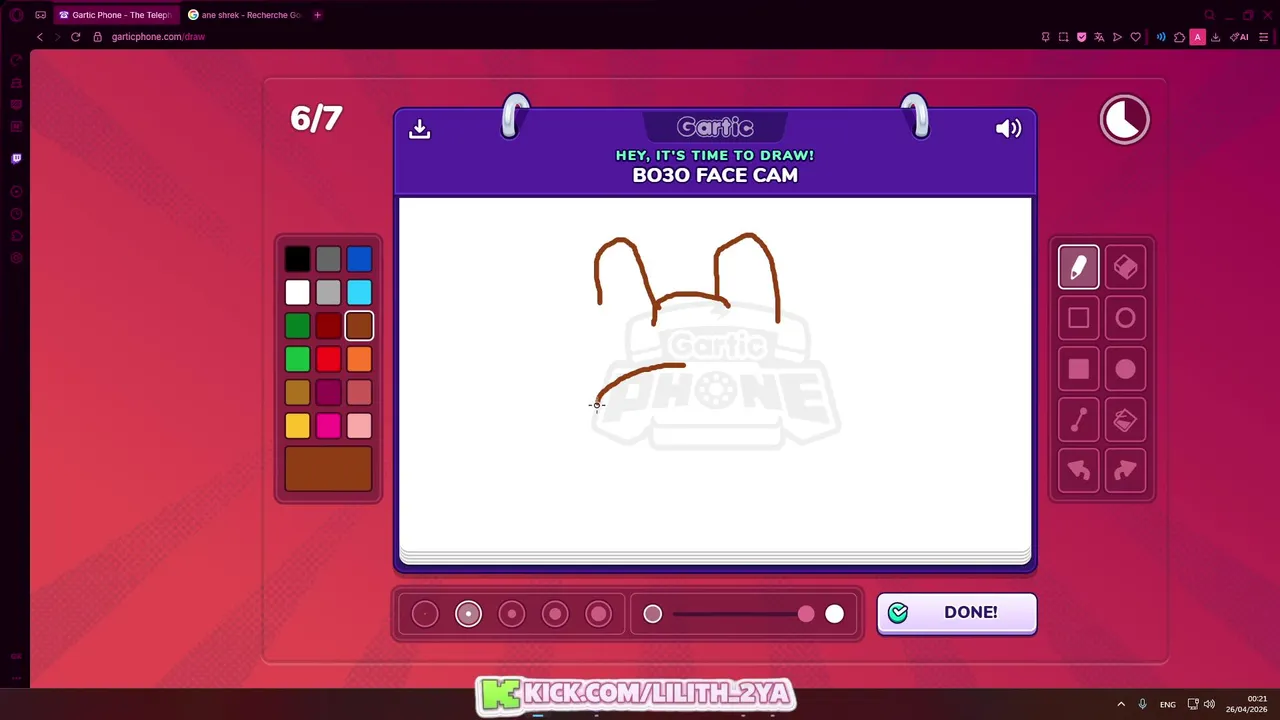1280x720 pixels.
Task: Choose the hot pink color swatch
Action: tap(328, 426)
